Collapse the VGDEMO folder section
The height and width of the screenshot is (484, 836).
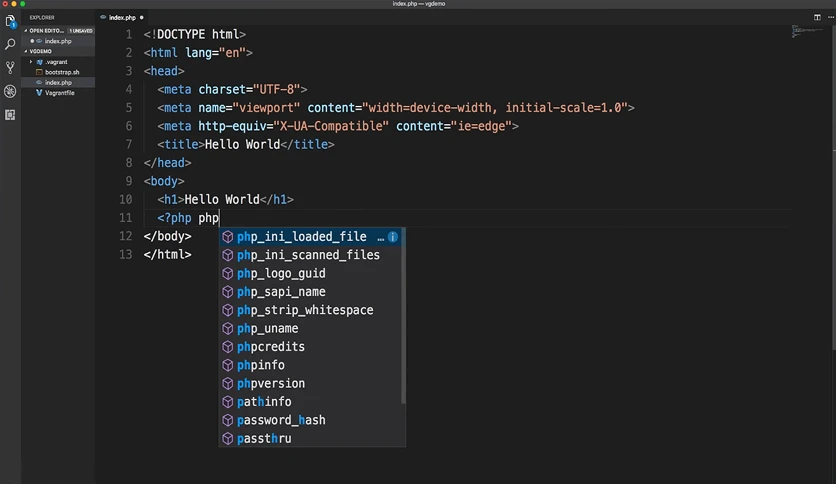(26, 51)
